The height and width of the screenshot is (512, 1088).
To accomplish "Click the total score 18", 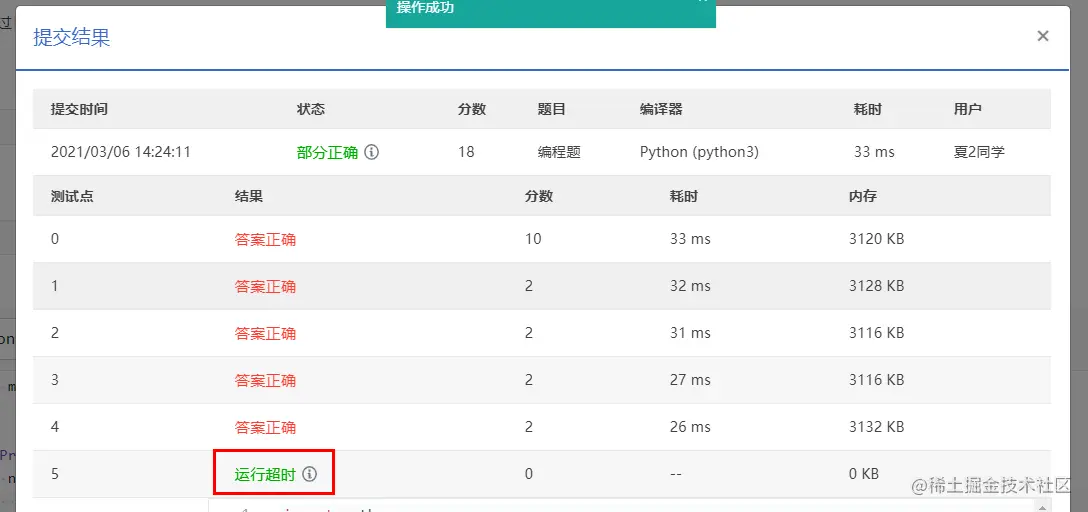I will [466, 152].
